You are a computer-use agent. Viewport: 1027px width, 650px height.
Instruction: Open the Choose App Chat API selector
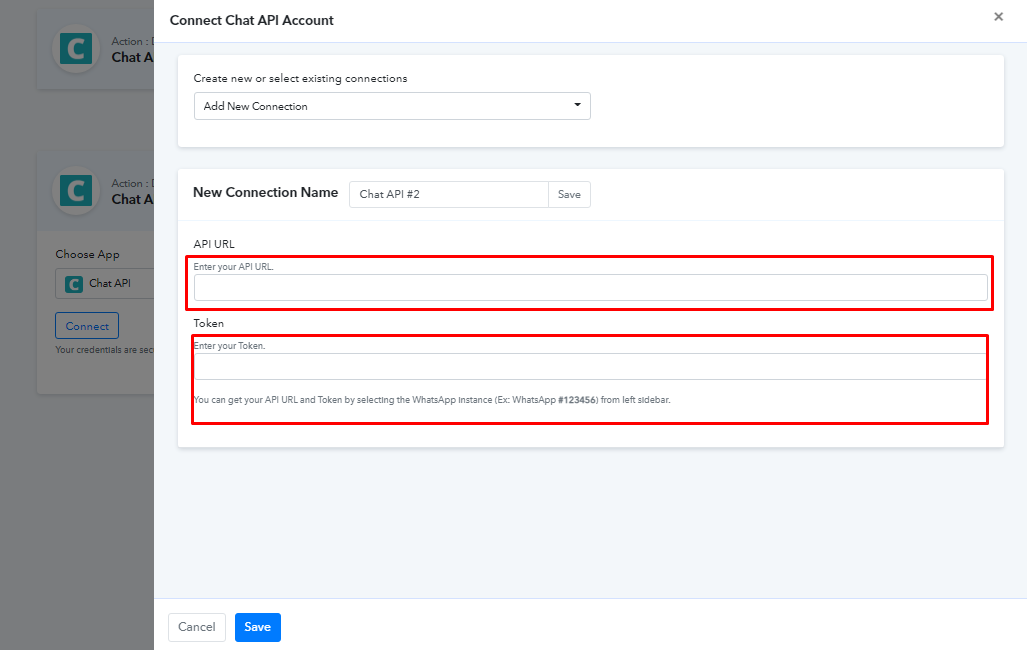tap(105, 283)
